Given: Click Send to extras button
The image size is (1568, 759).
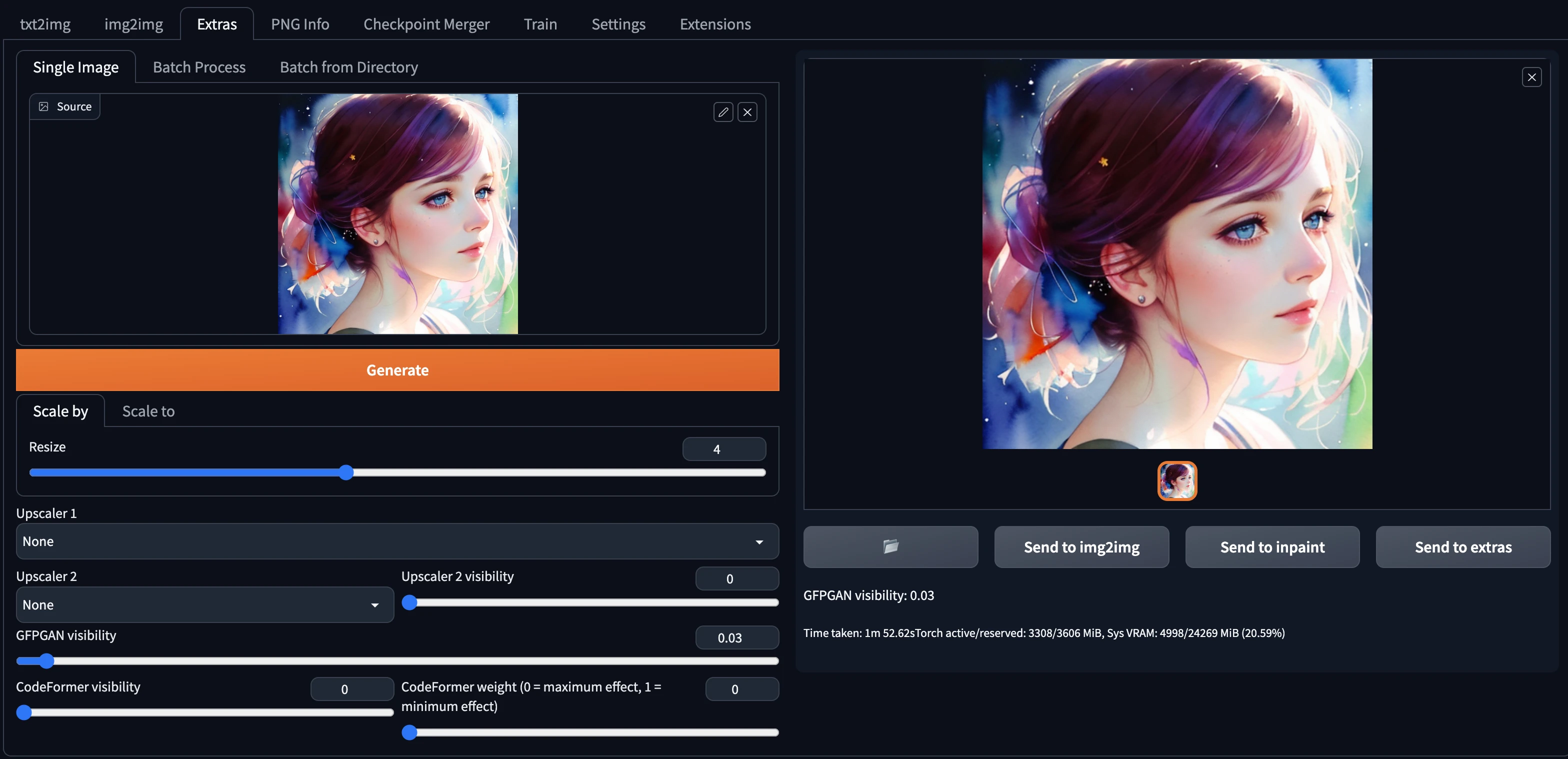Looking at the screenshot, I should (x=1462, y=546).
